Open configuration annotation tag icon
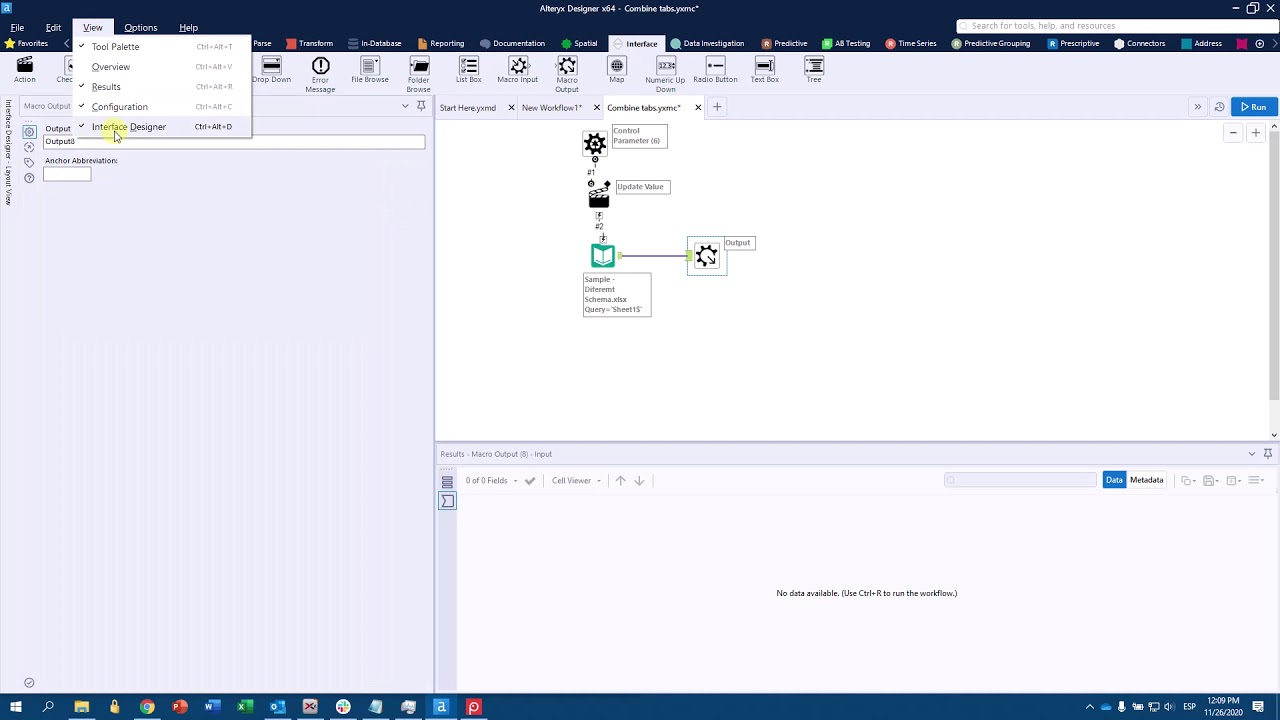This screenshot has width=1280, height=720. (29, 162)
